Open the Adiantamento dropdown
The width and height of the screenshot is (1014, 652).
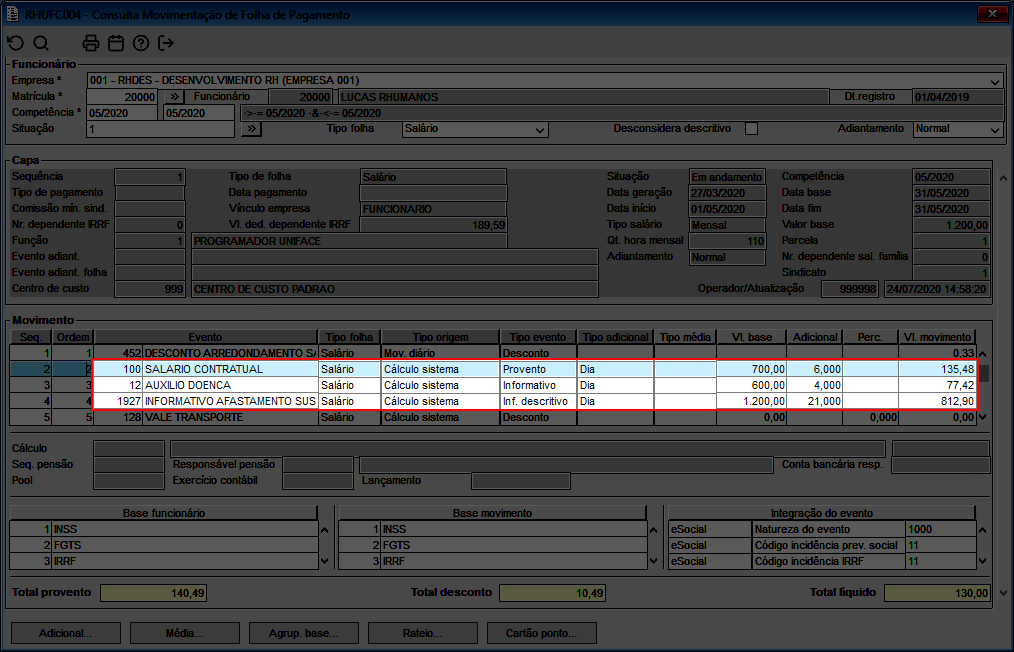[x=995, y=129]
